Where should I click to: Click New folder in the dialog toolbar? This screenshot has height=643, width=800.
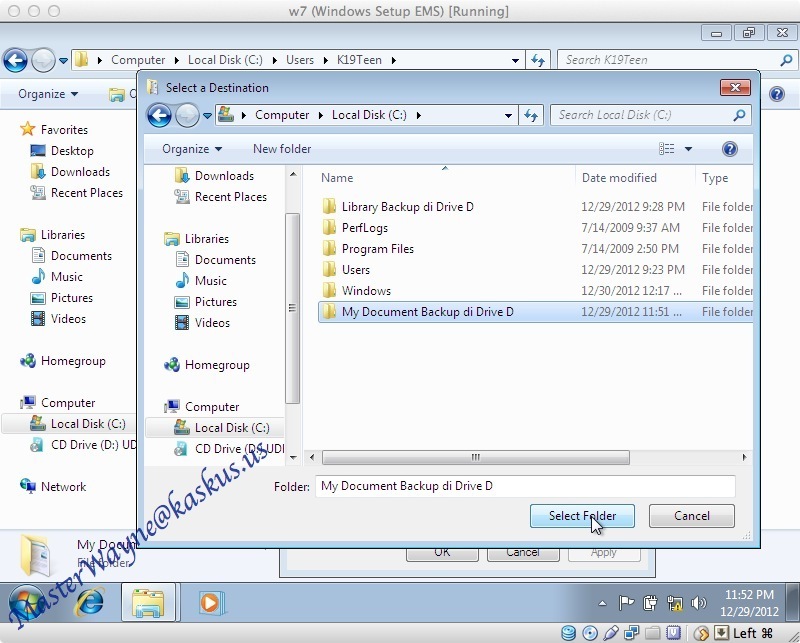(282, 149)
